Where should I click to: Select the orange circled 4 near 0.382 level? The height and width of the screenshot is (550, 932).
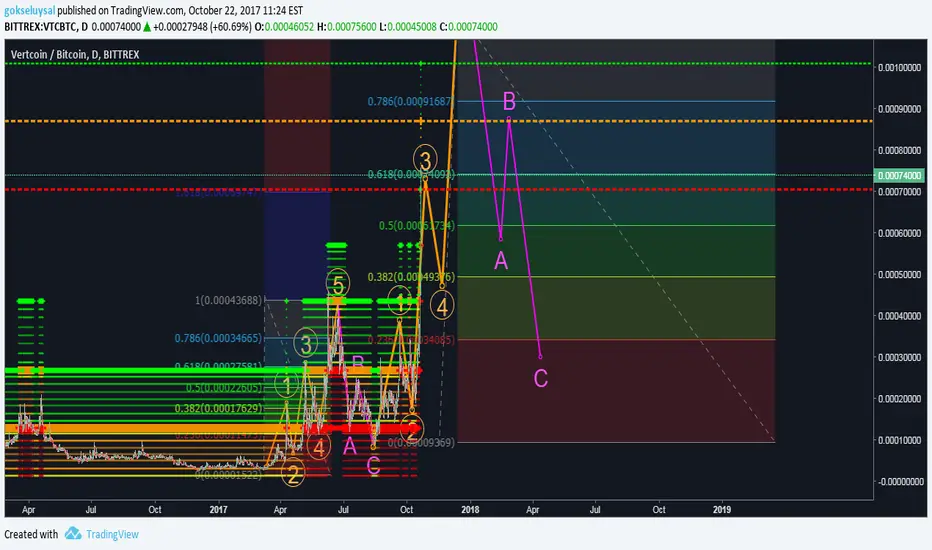pos(442,307)
